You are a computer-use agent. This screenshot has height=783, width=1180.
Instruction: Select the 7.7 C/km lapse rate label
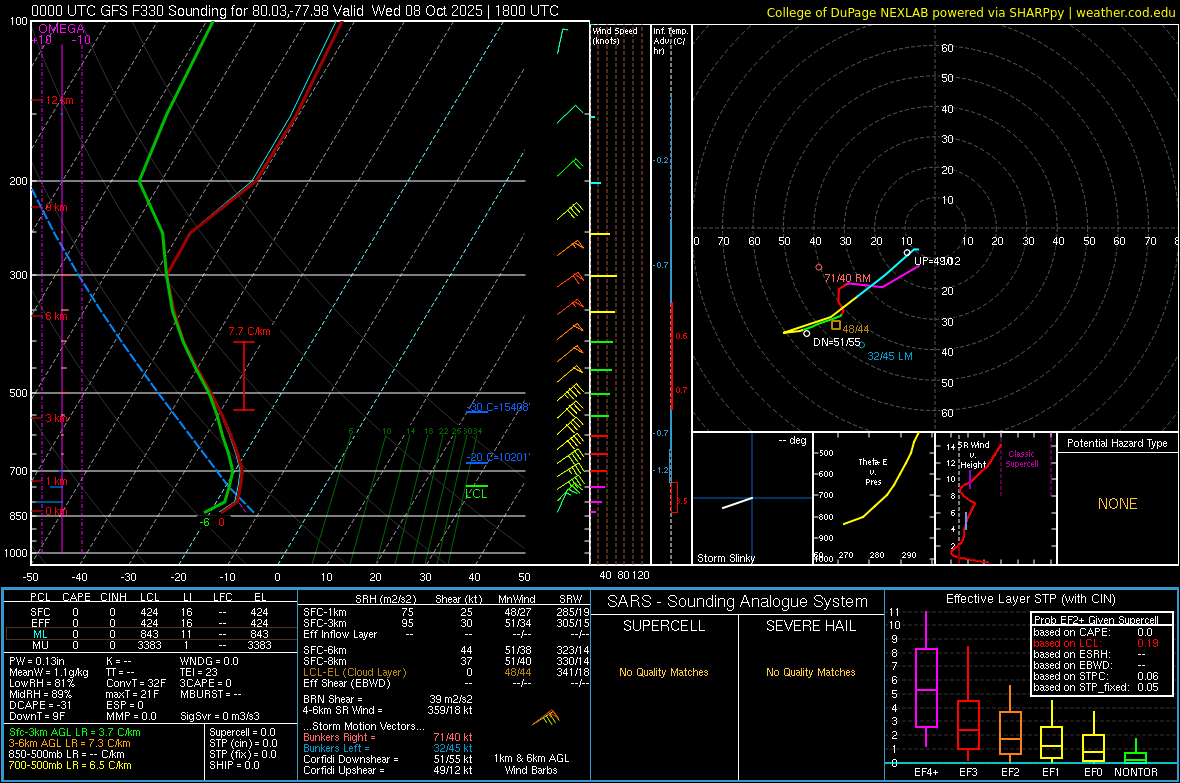coord(250,331)
